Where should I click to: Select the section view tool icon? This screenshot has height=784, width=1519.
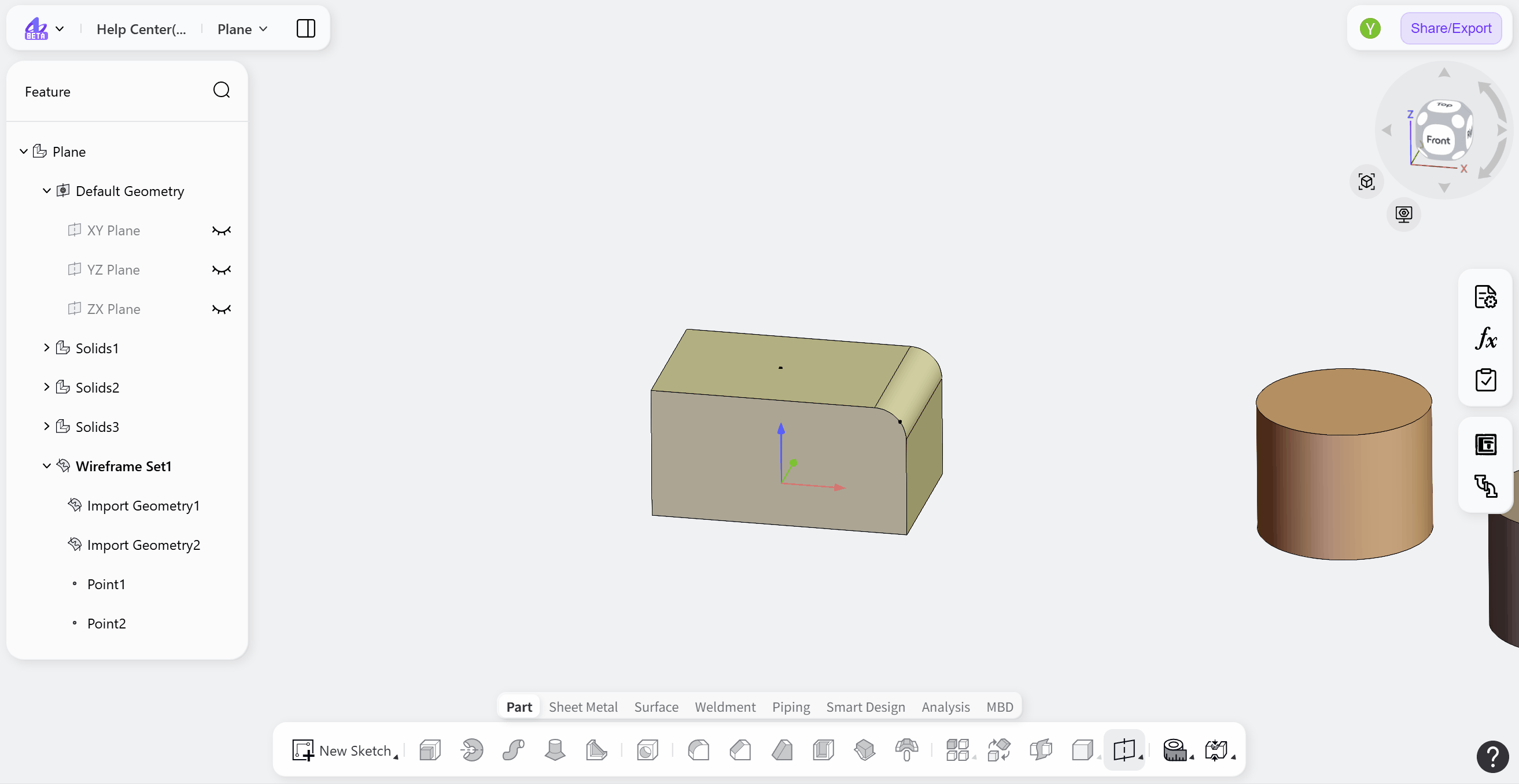pos(1216,750)
